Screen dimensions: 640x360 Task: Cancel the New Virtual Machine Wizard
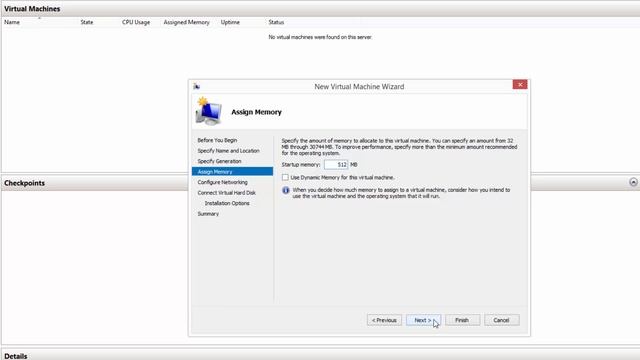coord(502,320)
